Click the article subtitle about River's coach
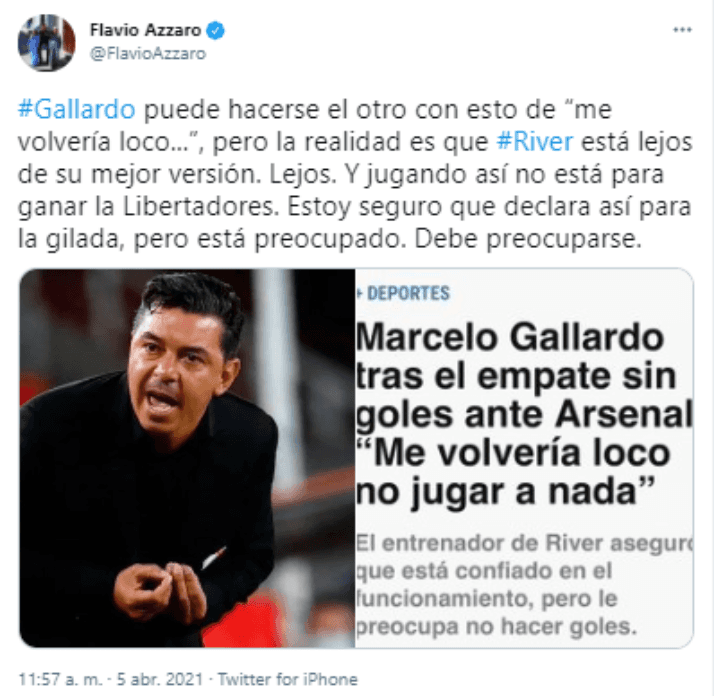714x696 pixels. [x=524, y=585]
